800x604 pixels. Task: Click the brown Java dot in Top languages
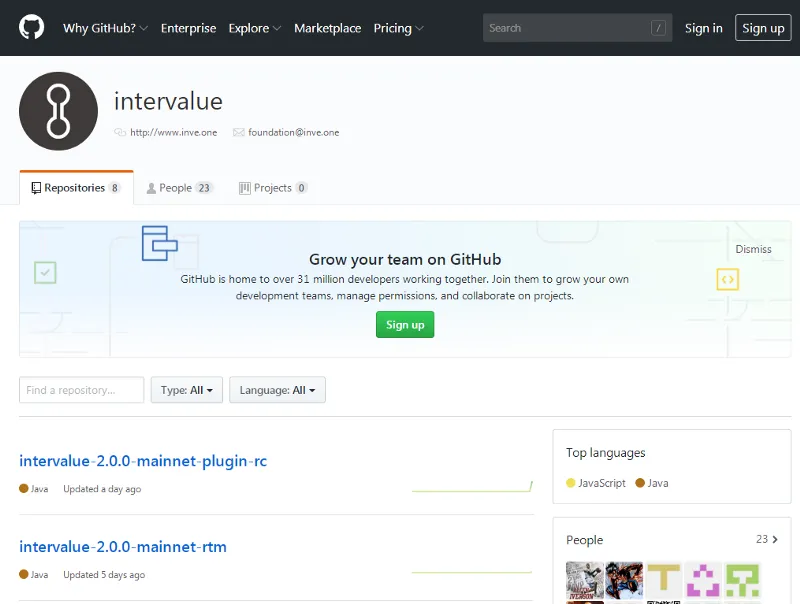click(x=640, y=483)
